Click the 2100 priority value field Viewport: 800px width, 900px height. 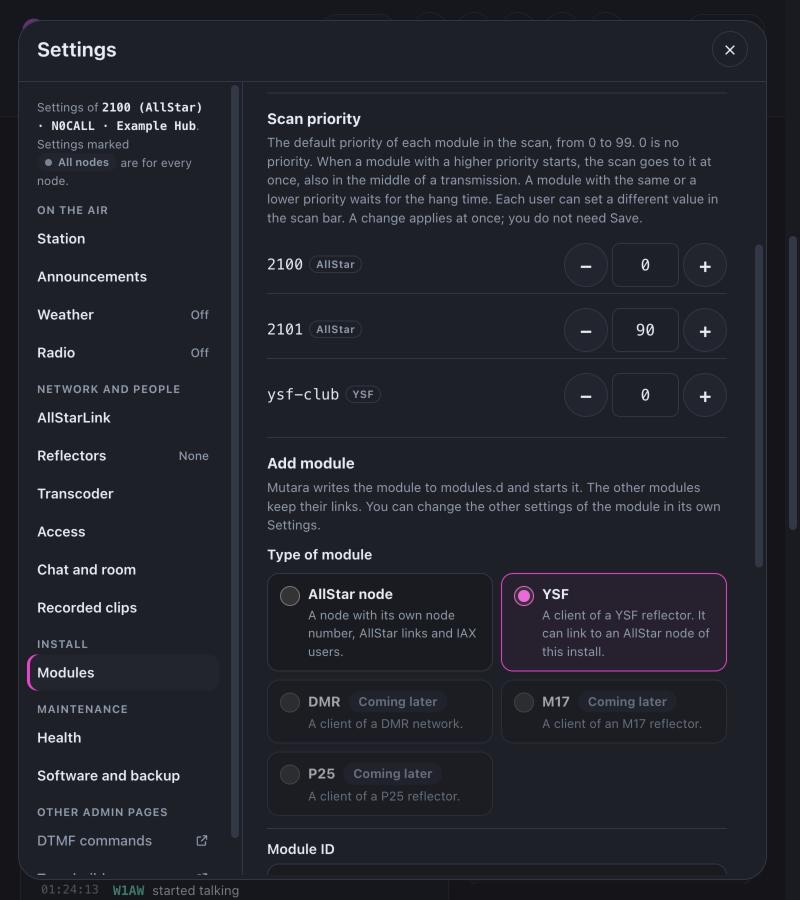click(645, 265)
